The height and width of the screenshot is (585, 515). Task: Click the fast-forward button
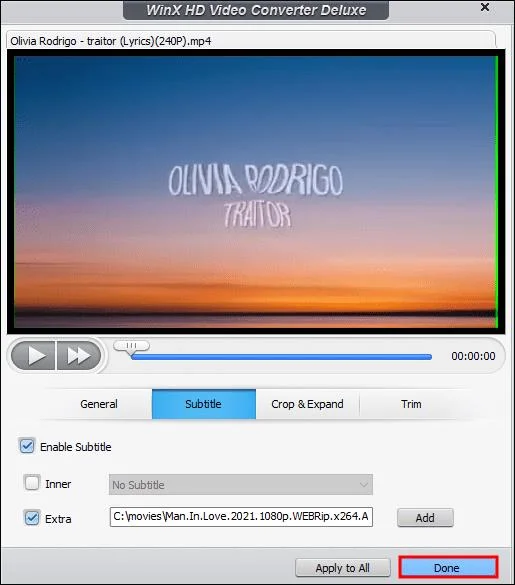79,355
